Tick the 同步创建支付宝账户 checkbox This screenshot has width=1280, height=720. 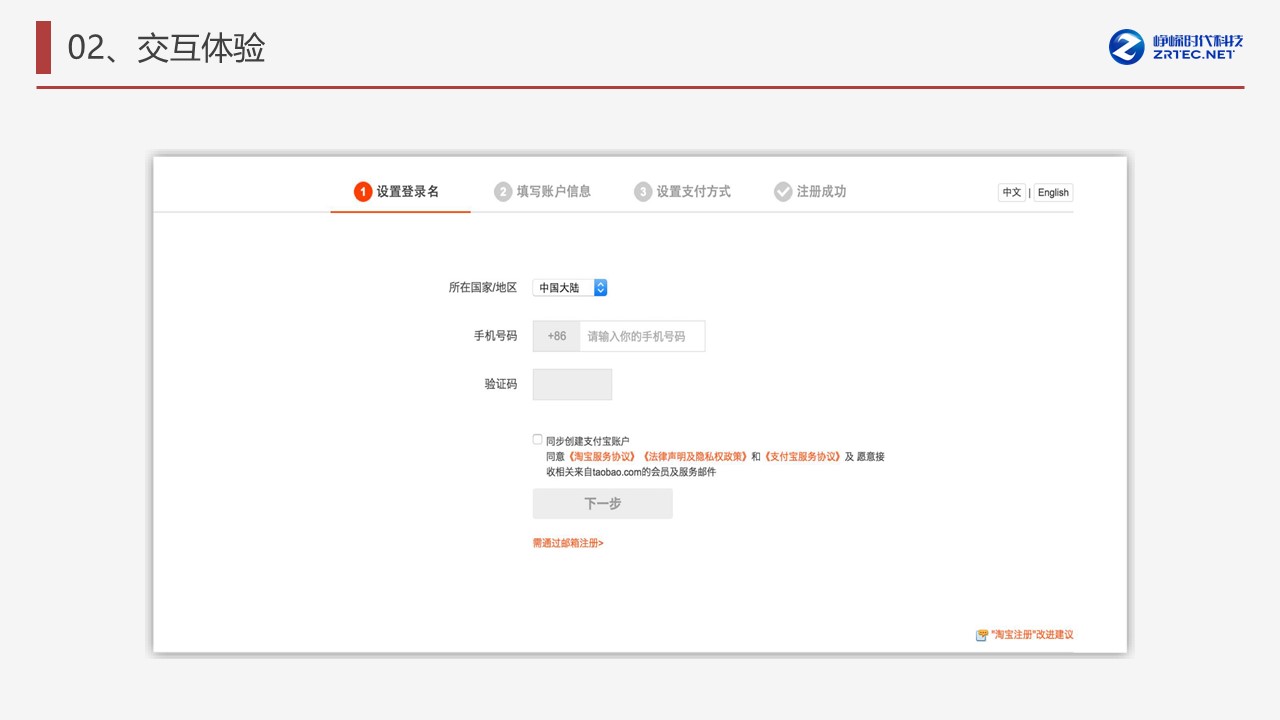click(x=538, y=439)
